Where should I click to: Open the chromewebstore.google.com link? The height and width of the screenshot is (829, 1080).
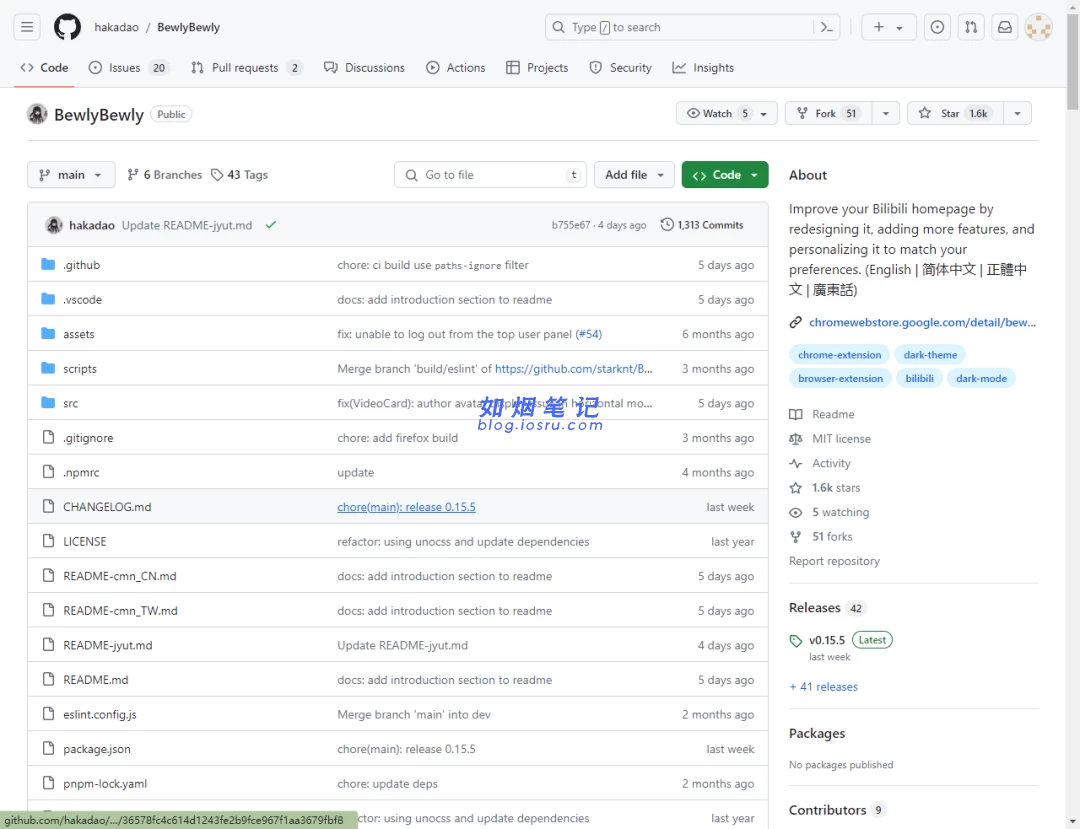pyautogui.click(x=922, y=322)
